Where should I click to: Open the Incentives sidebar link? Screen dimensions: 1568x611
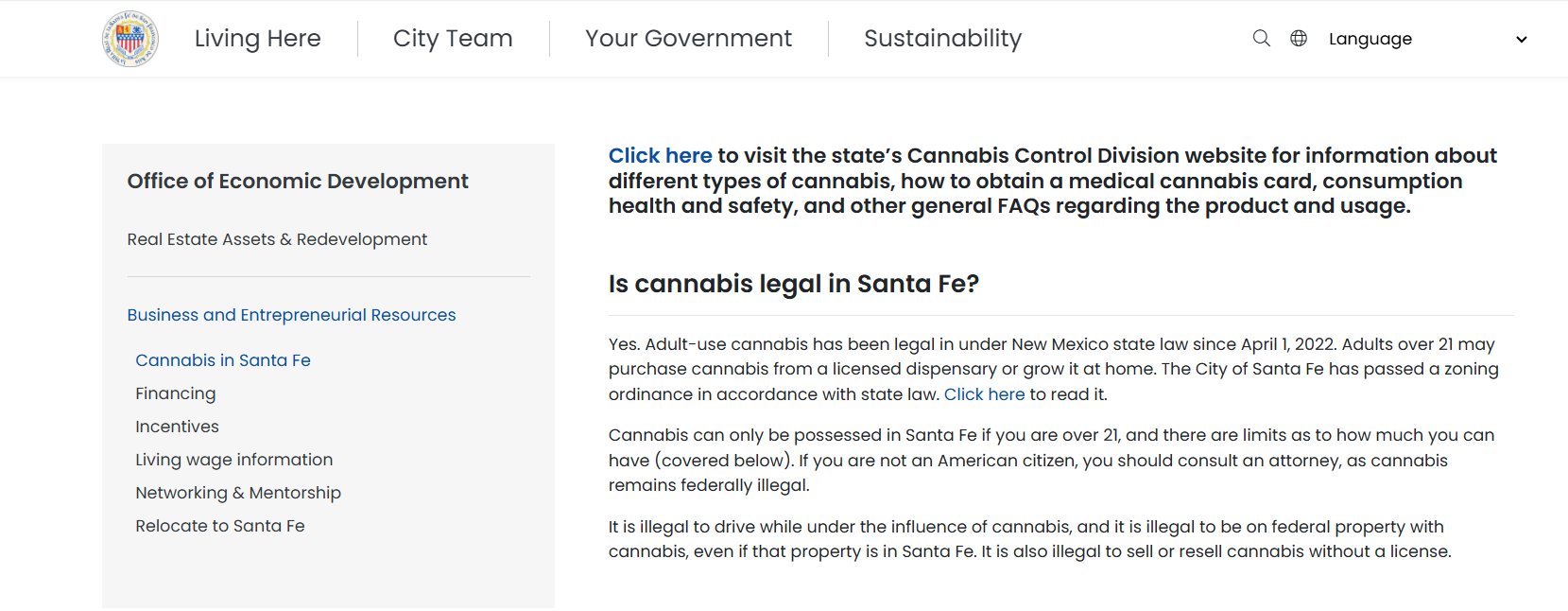[177, 427]
